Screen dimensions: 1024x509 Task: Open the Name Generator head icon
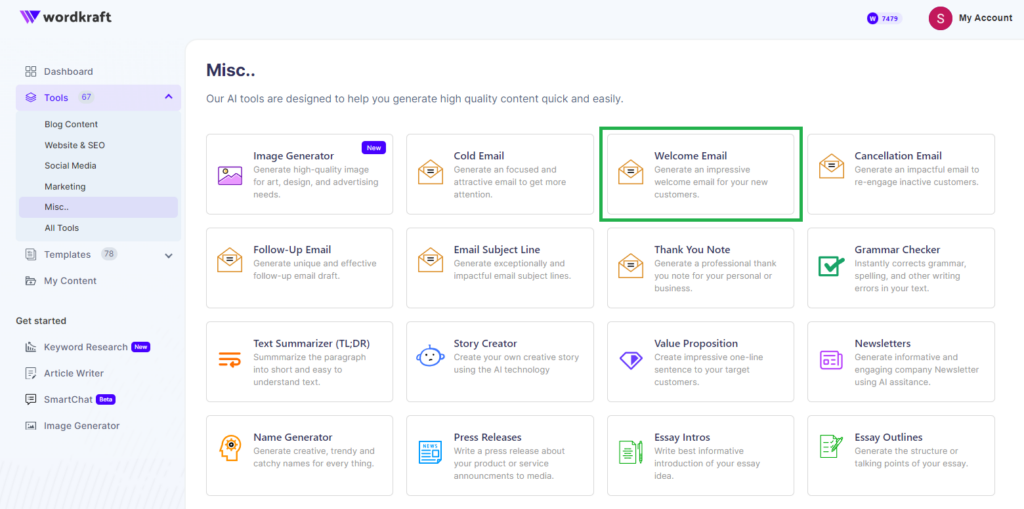tap(230, 449)
